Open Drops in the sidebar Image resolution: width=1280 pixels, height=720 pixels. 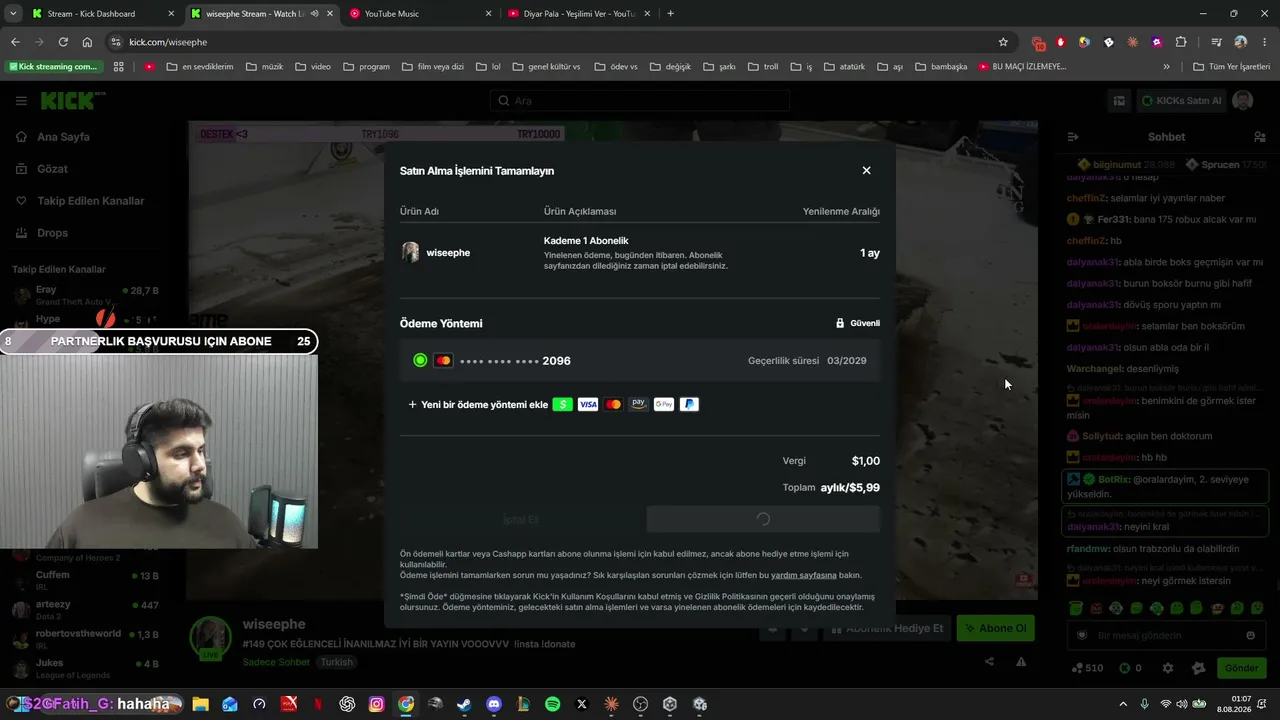click(52, 233)
